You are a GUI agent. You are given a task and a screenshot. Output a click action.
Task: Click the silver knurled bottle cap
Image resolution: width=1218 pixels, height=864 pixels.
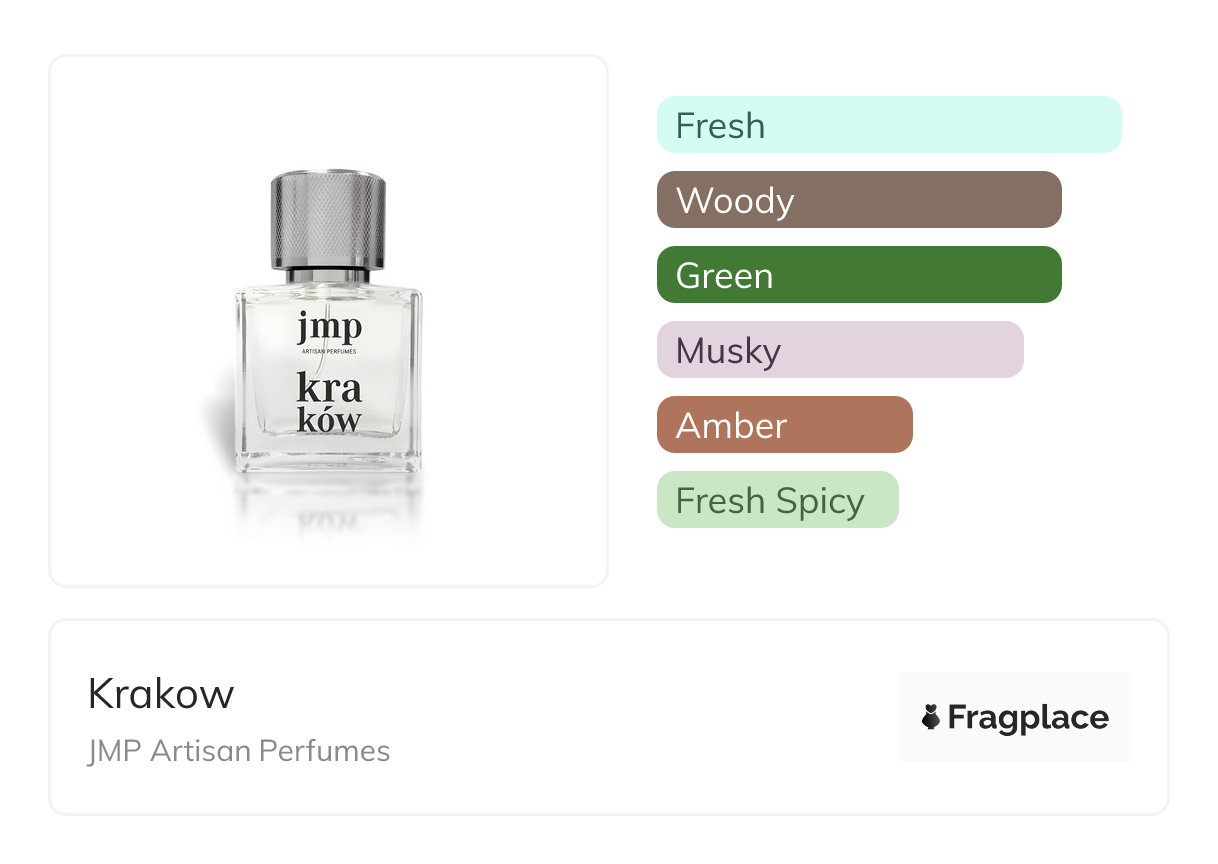328,220
